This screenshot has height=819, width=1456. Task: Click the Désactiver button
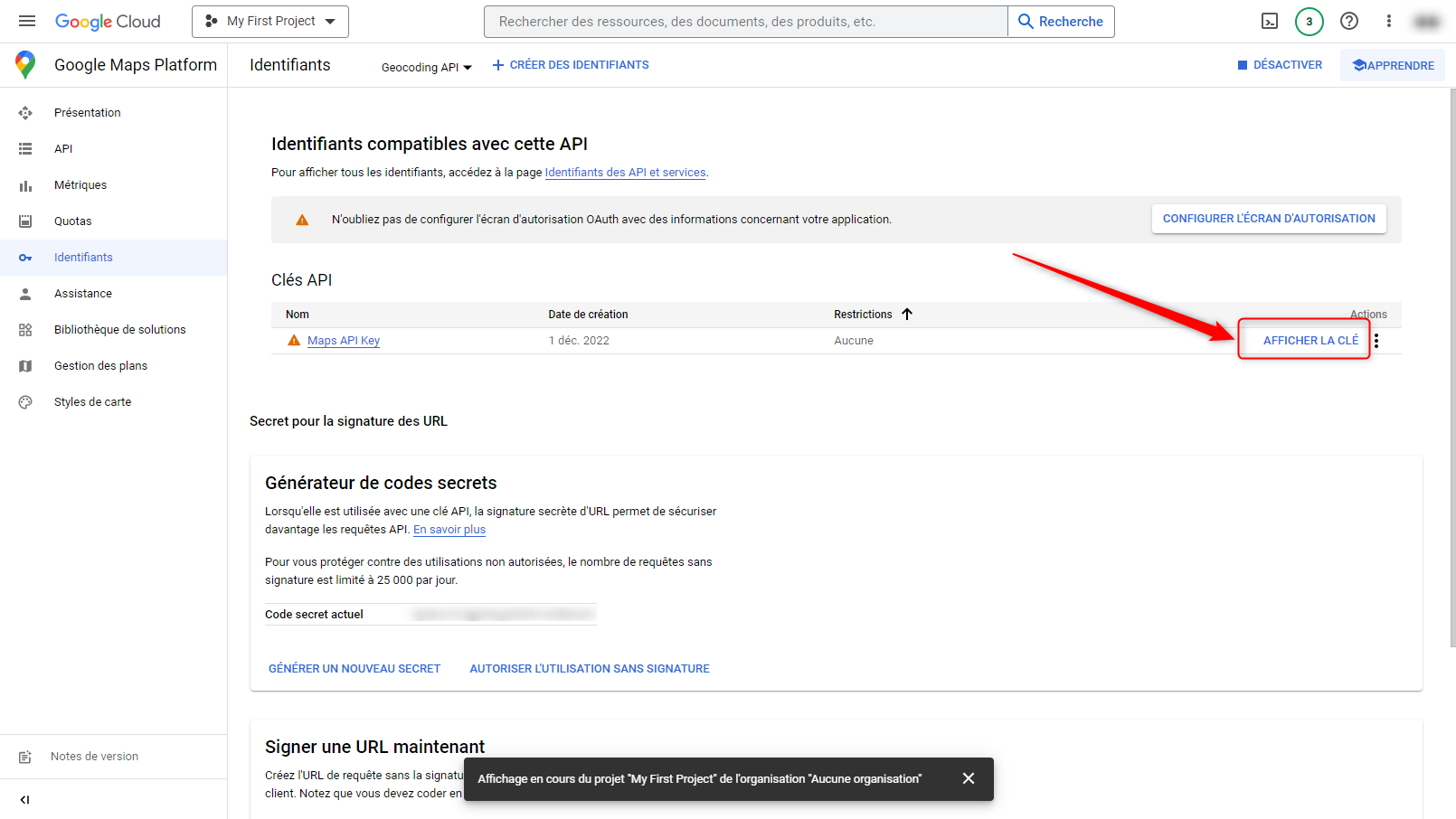pyautogui.click(x=1280, y=65)
